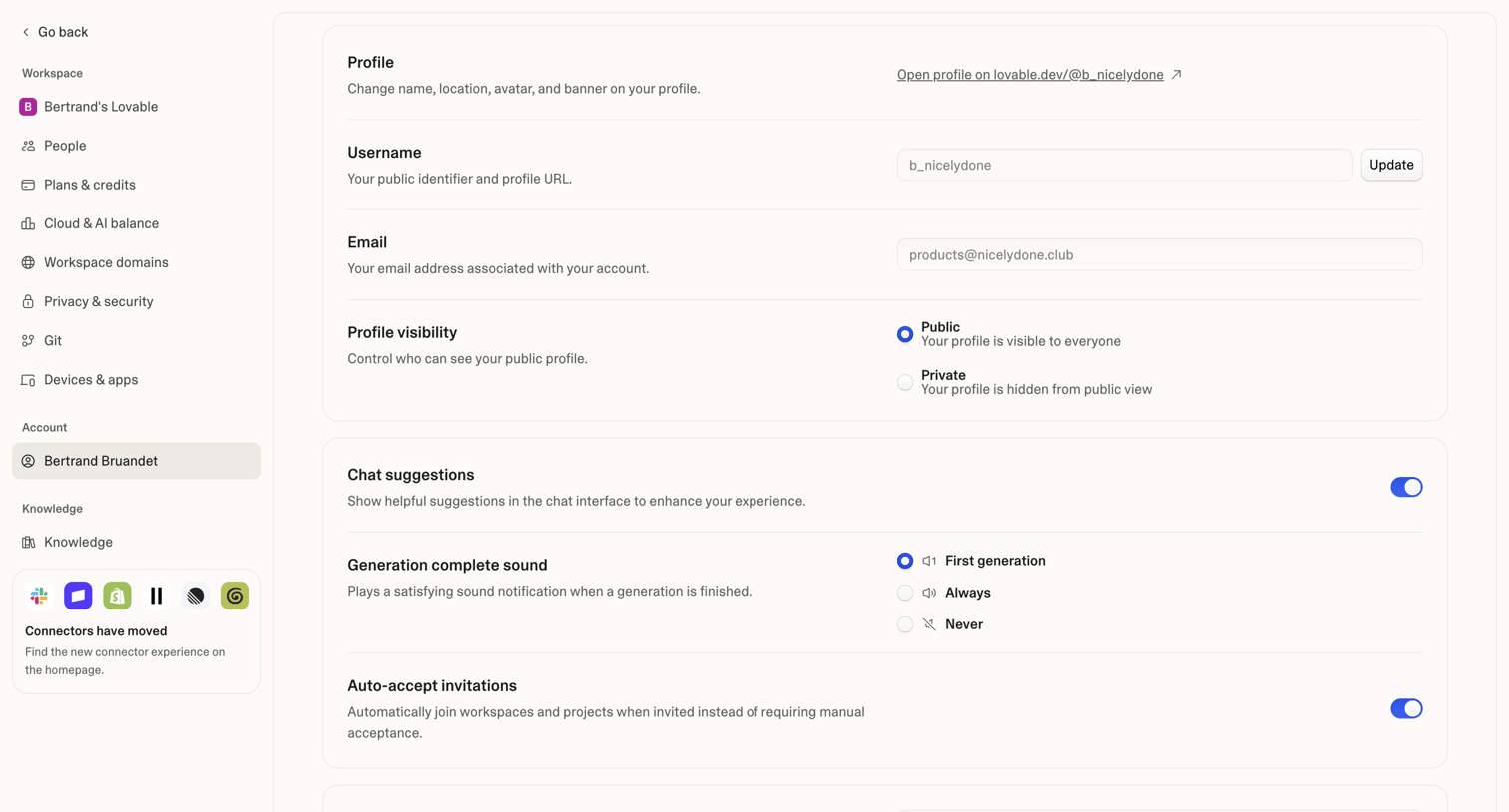The image size is (1509, 812).
Task: Click the Slack connector icon
Action: tap(39, 596)
